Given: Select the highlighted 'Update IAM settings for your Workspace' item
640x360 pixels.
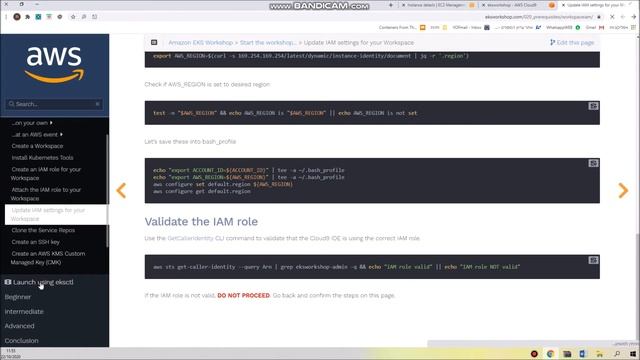Looking at the screenshot, I should (x=56, y=214).
